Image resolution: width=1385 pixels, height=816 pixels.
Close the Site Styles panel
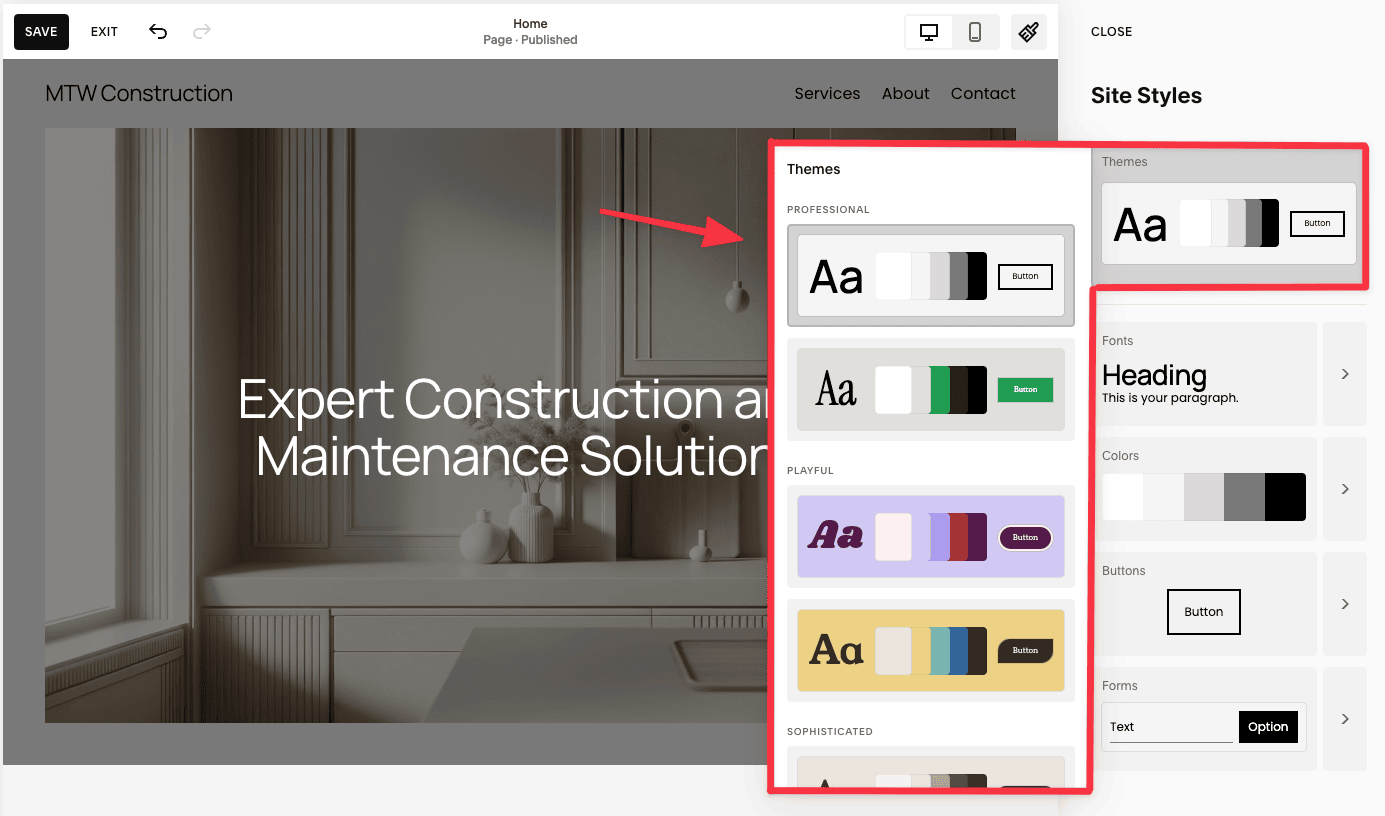click(x=1111, y=31)
